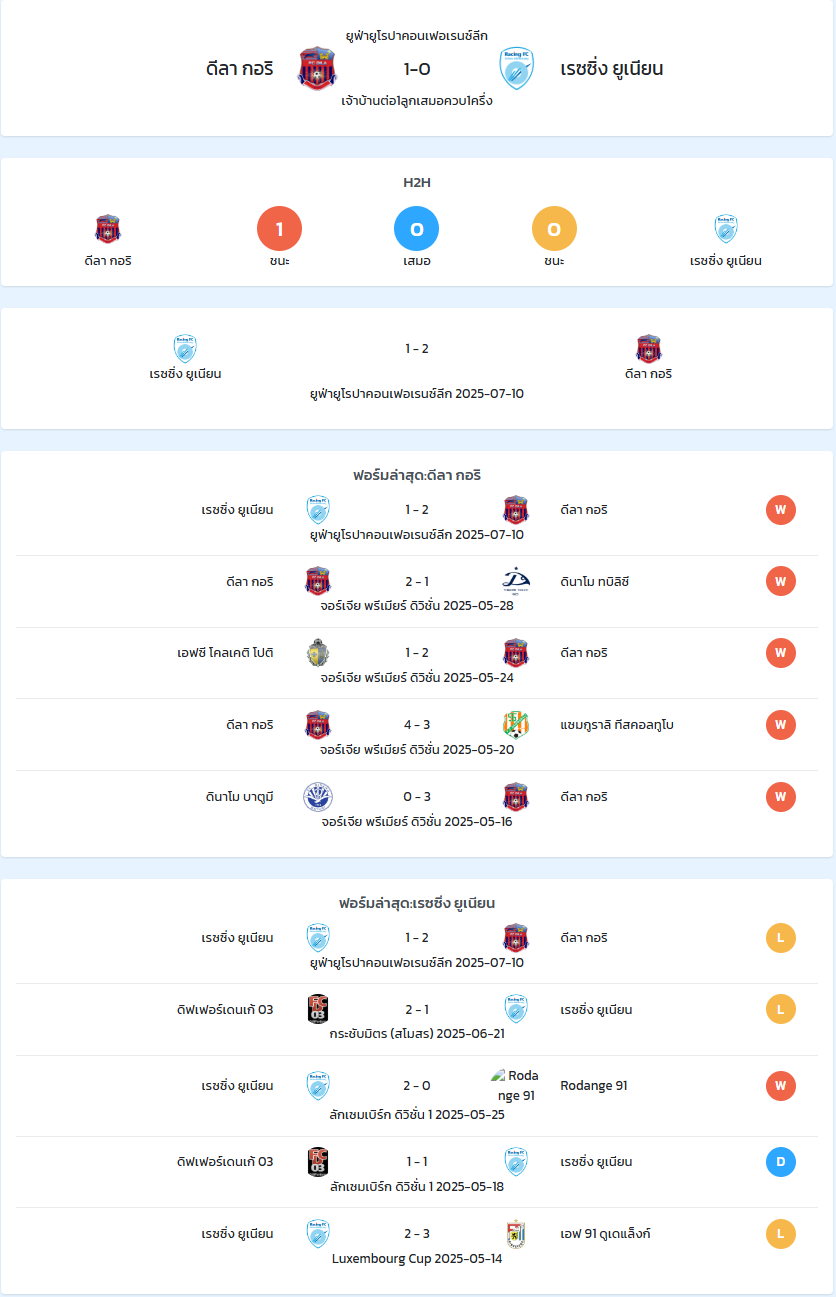Click the Racing FC logo in match header
Screen dimensions: 836x1297
coord(516,68)
